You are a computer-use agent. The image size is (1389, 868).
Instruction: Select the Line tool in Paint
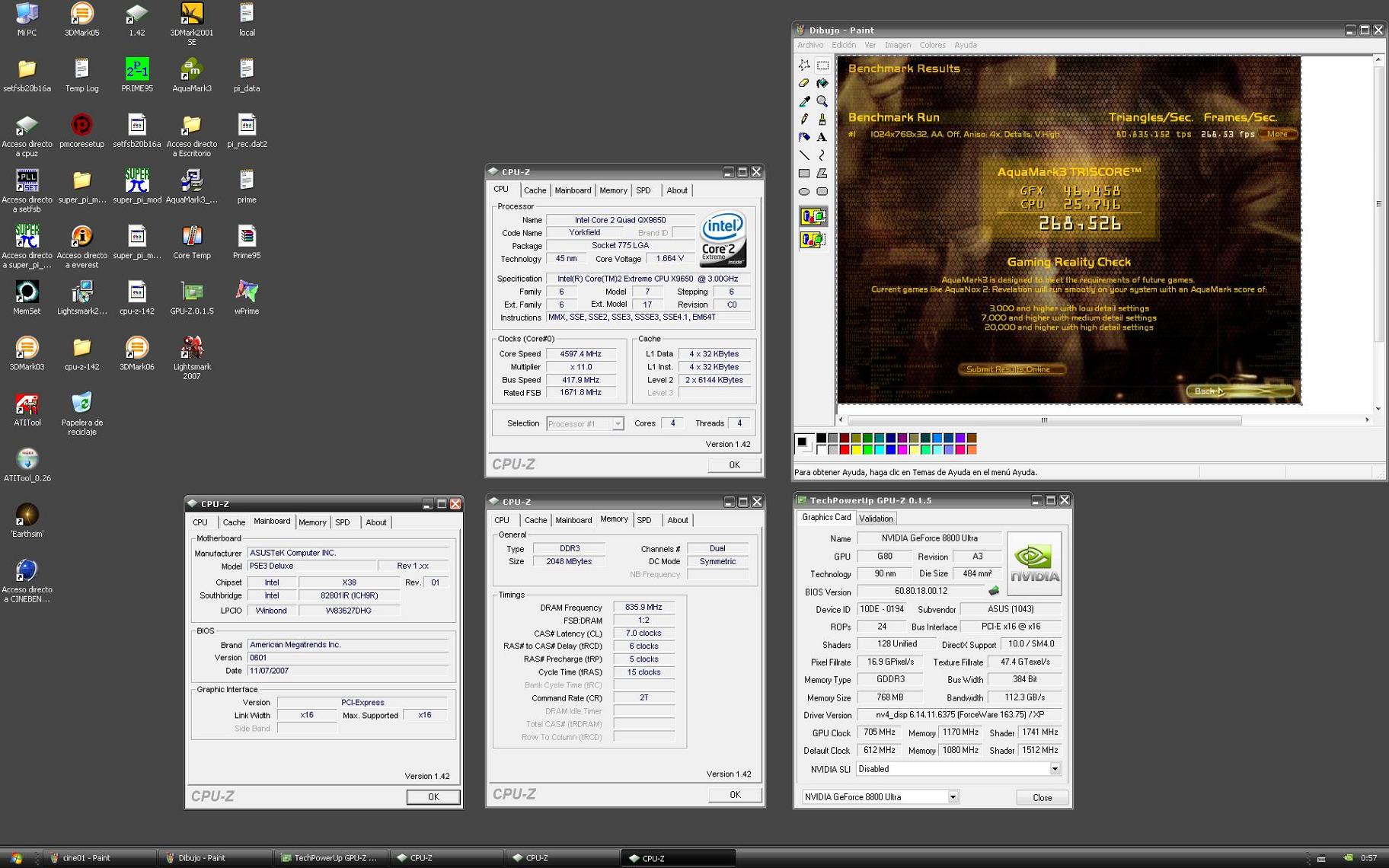click(x=804, y=155)
